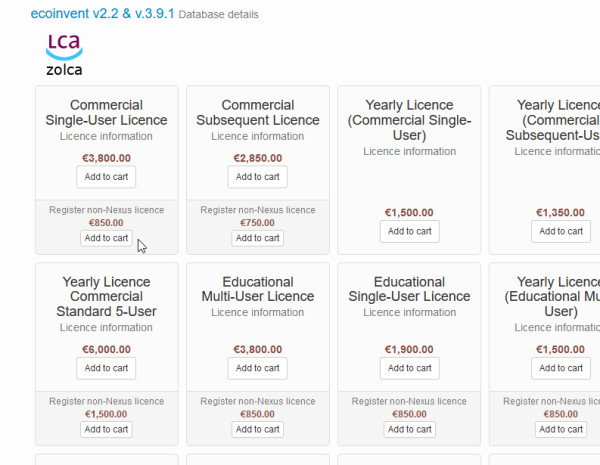Open Yearly Commercial Single-User Licence information
This screenshot has width=600, height=465.
coord(409,151)
